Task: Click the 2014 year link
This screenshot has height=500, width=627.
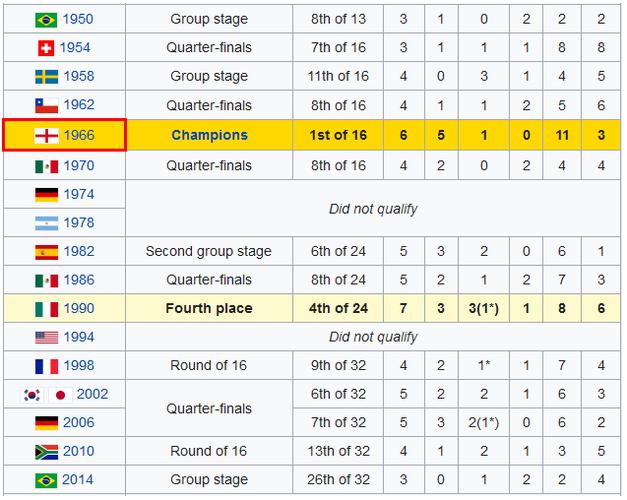Action: coord(79,481)
